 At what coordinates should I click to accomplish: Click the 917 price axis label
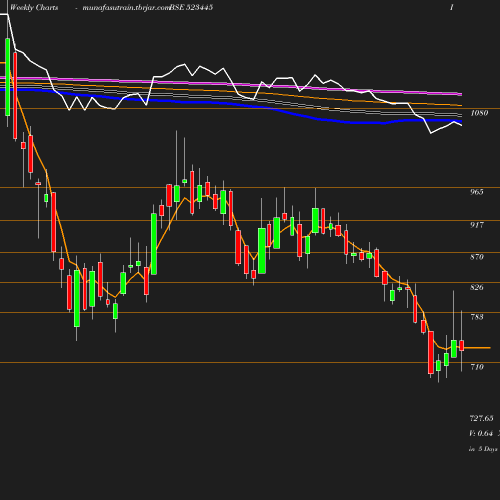point(477,225)
